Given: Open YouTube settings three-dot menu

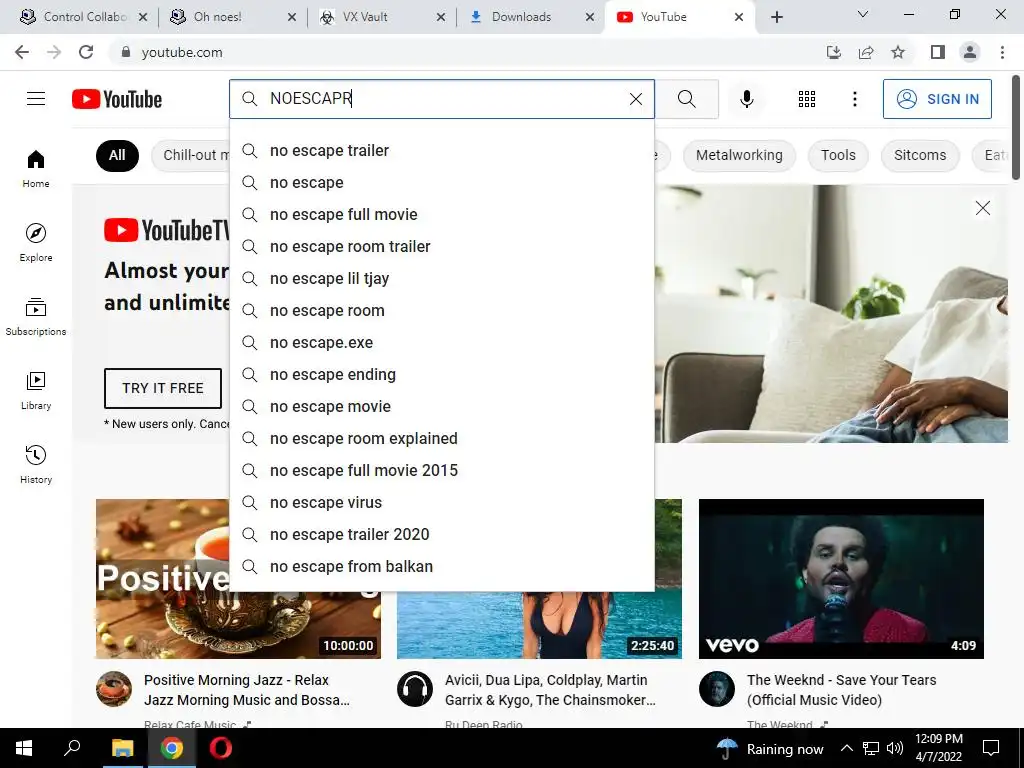Looking at the screenshot, I should click(854, 99).
